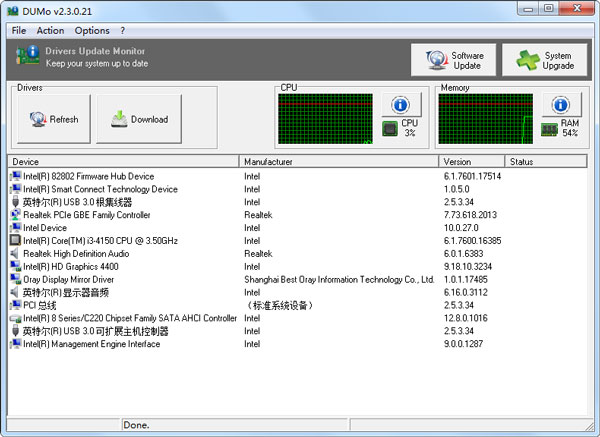This screenshot has width=600, height=437.
Task: Sort by the Status column header
Action: 546,161
